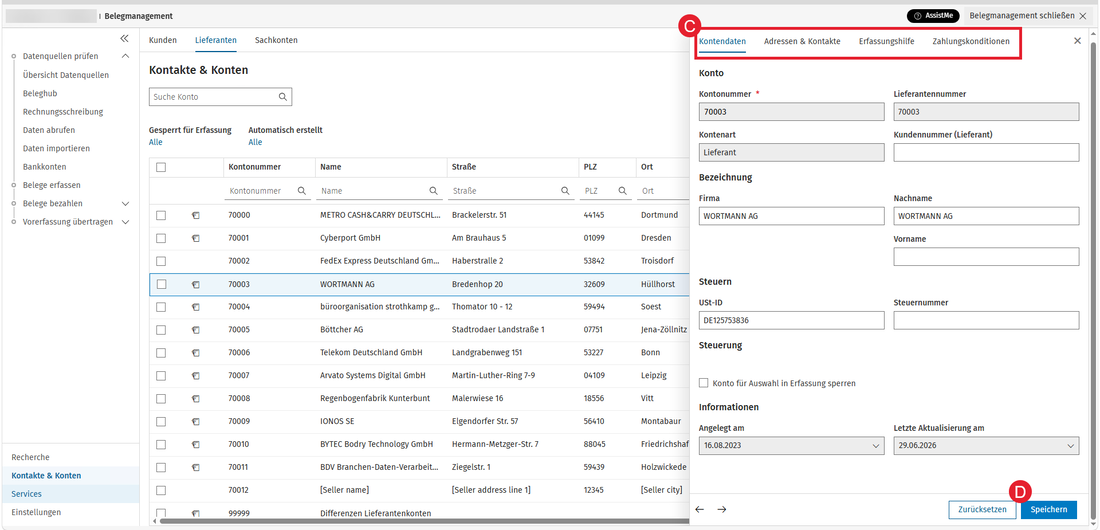
Task: Click Vorname input field
Action: click(x=986, y=257)
